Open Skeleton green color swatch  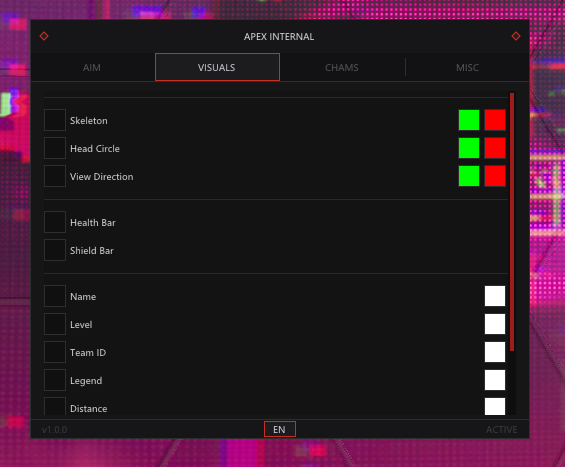pyautogui.click(x=469, y=120)
